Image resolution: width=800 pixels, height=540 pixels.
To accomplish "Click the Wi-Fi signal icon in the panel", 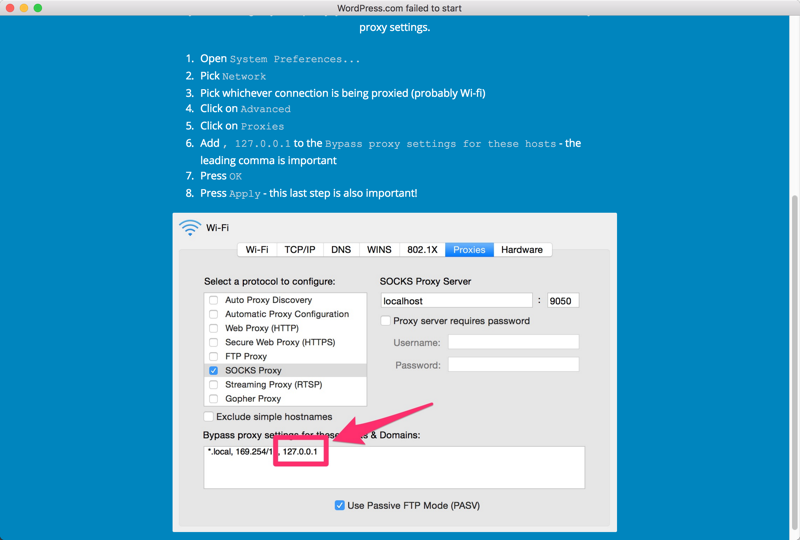I will click(190, 227).
